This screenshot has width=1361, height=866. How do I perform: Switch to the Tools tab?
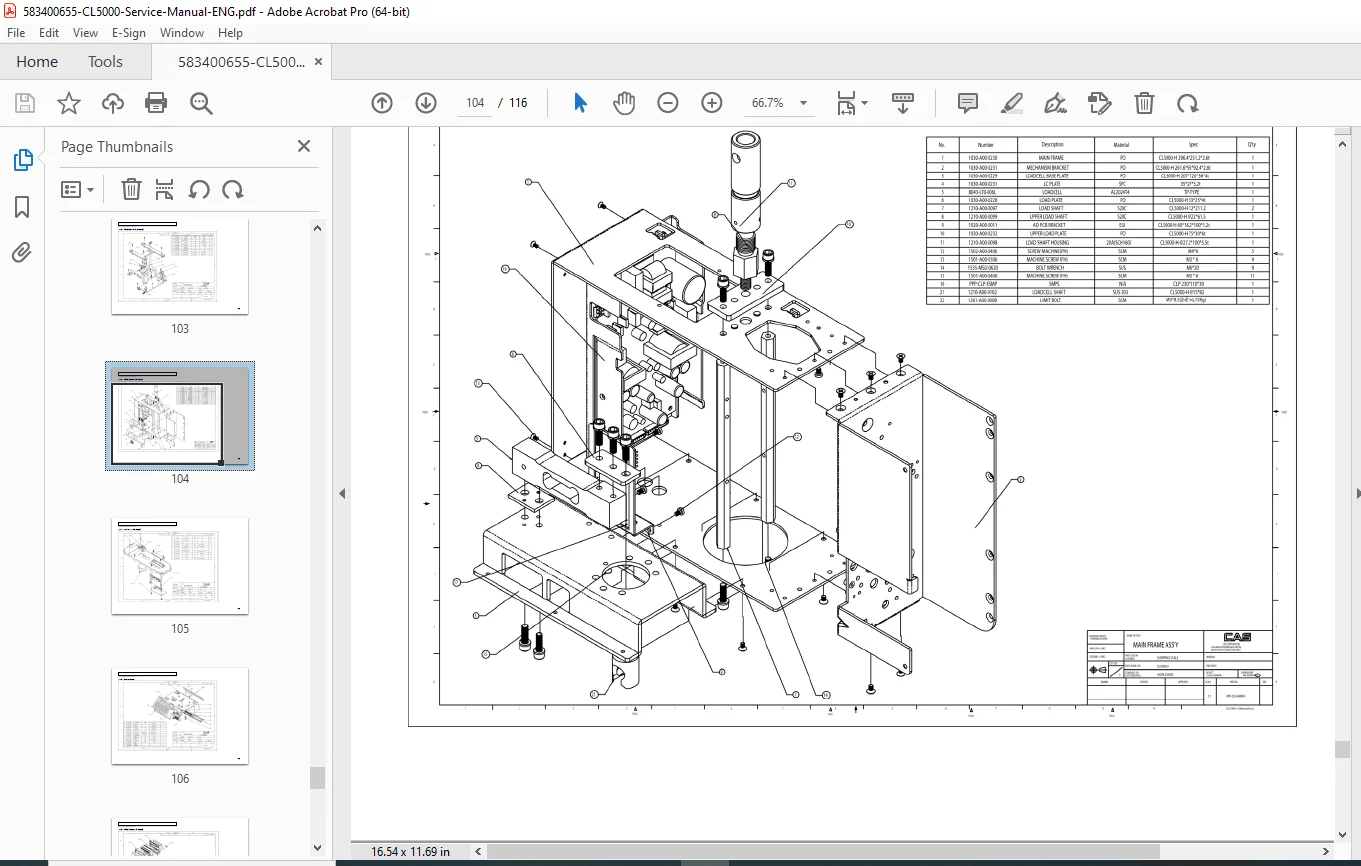[105, 62]
